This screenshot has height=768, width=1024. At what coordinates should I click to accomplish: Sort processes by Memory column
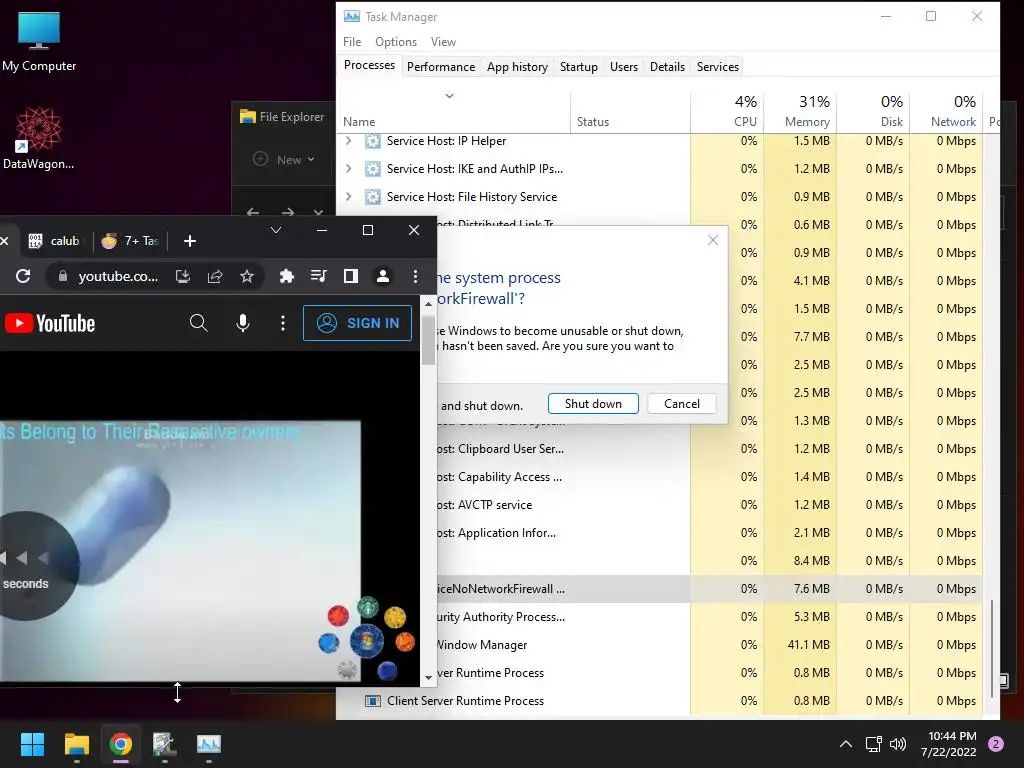coord(800,111)
